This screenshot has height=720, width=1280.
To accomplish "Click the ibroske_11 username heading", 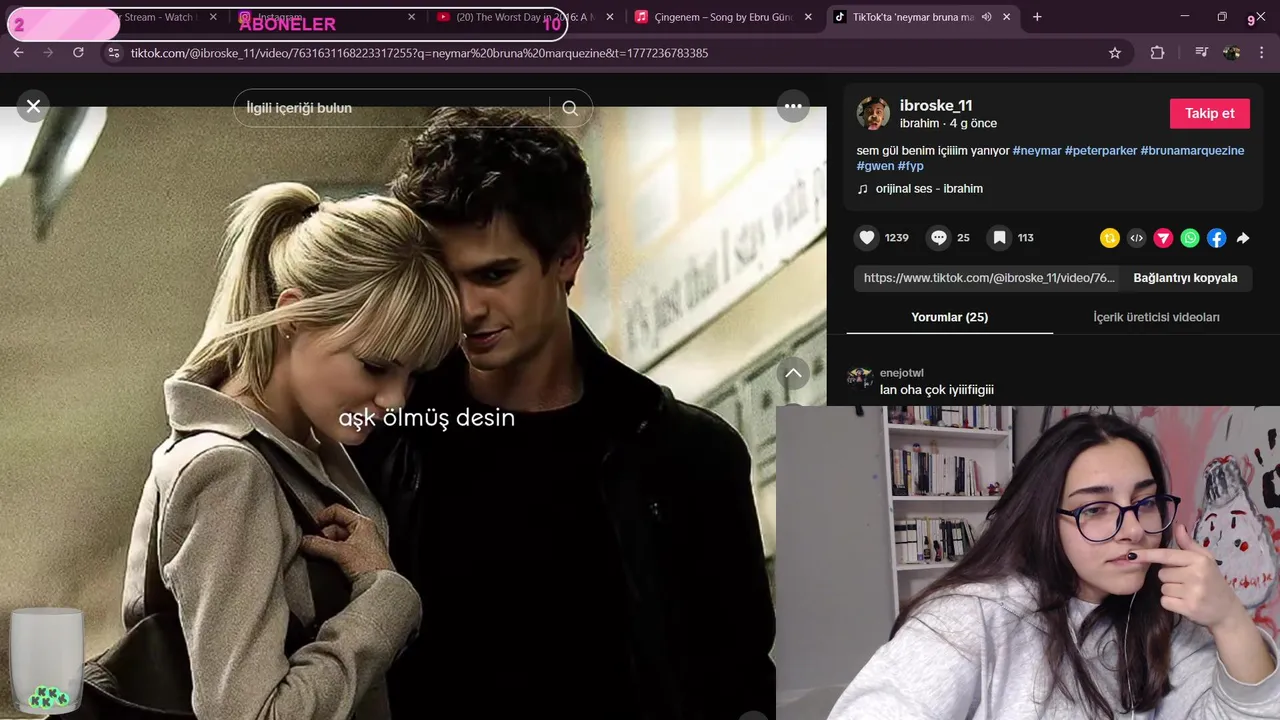I will point(936,105).
